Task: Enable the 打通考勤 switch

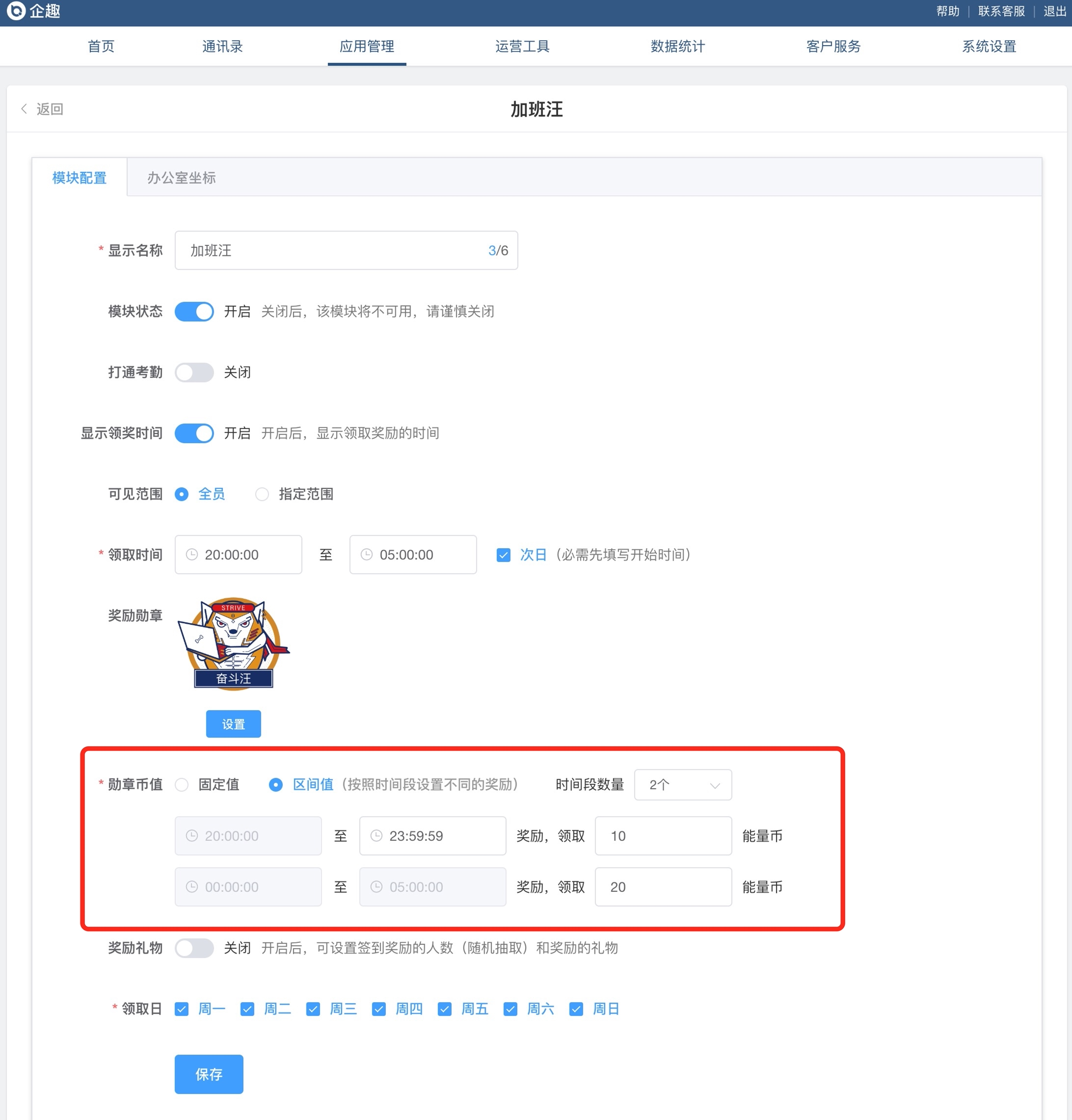Action: coord(194,372)
